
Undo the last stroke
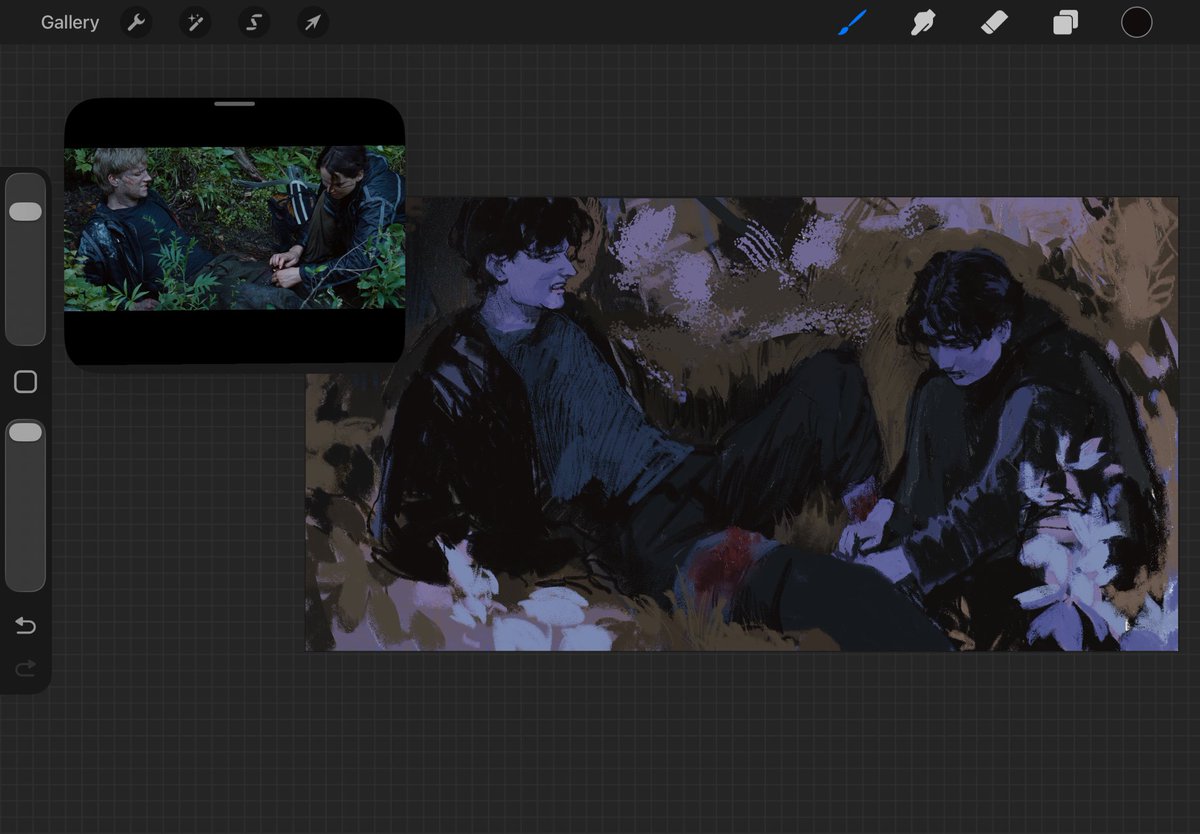point(25,626)
